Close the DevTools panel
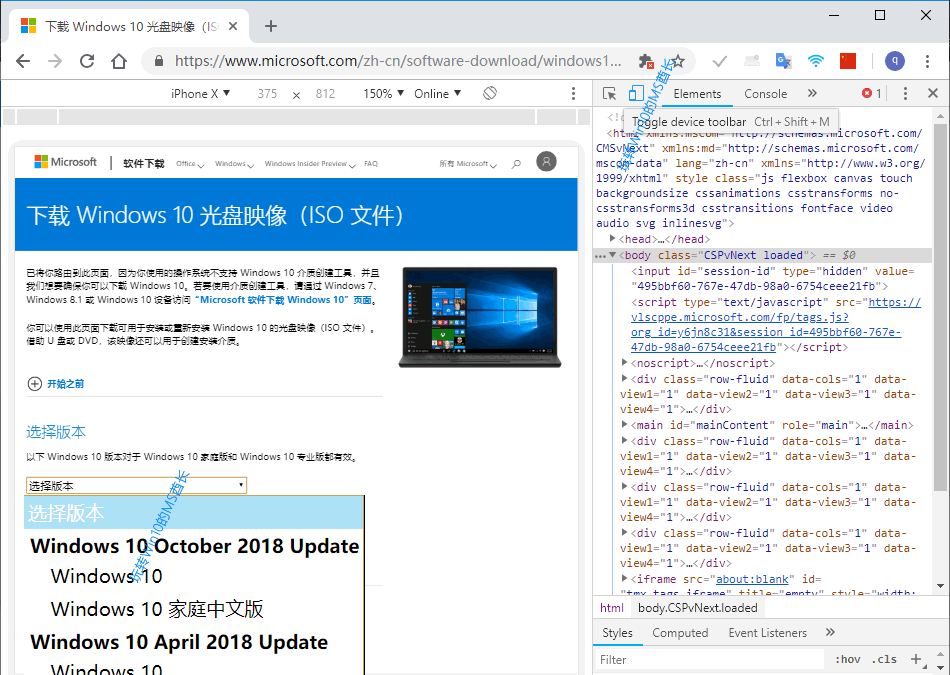This screenshot has height=675, width=950. (x=933, y=93)
